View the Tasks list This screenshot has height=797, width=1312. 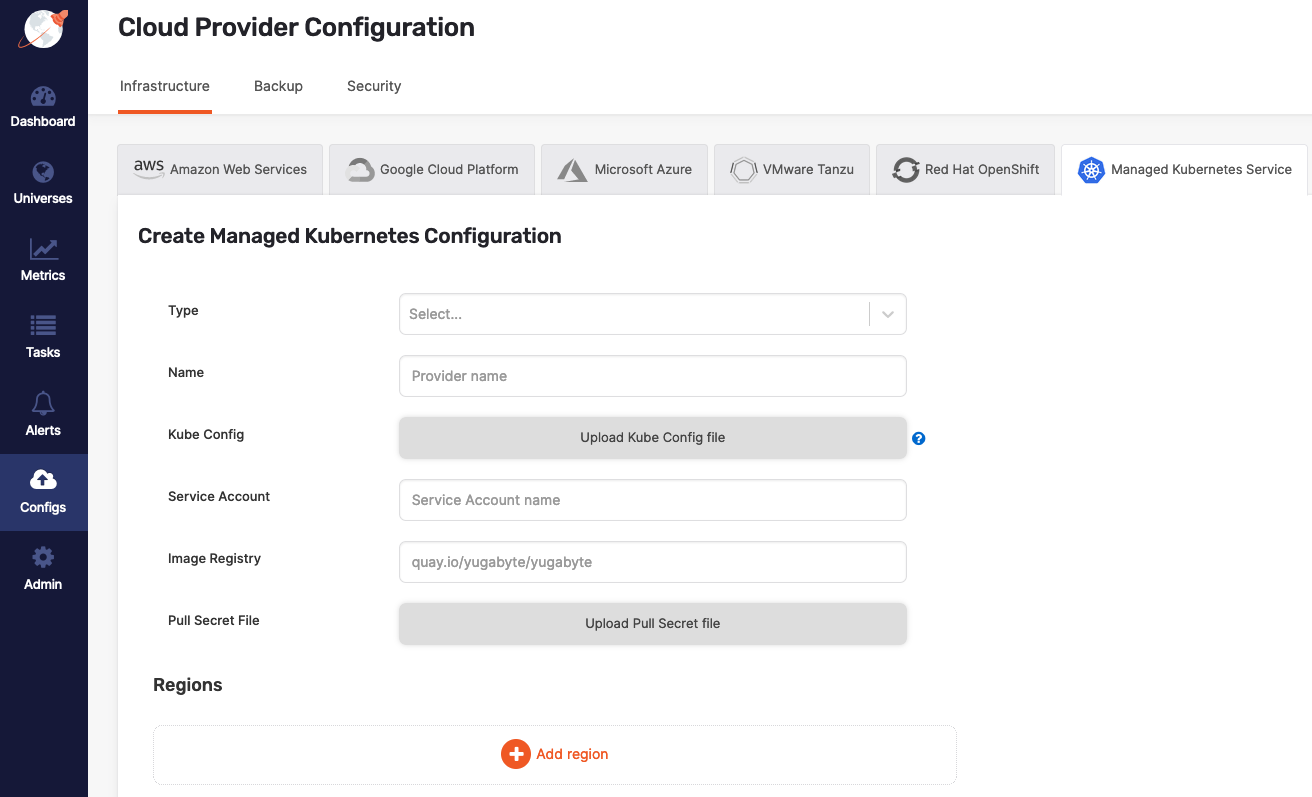(x=43, y=336)
